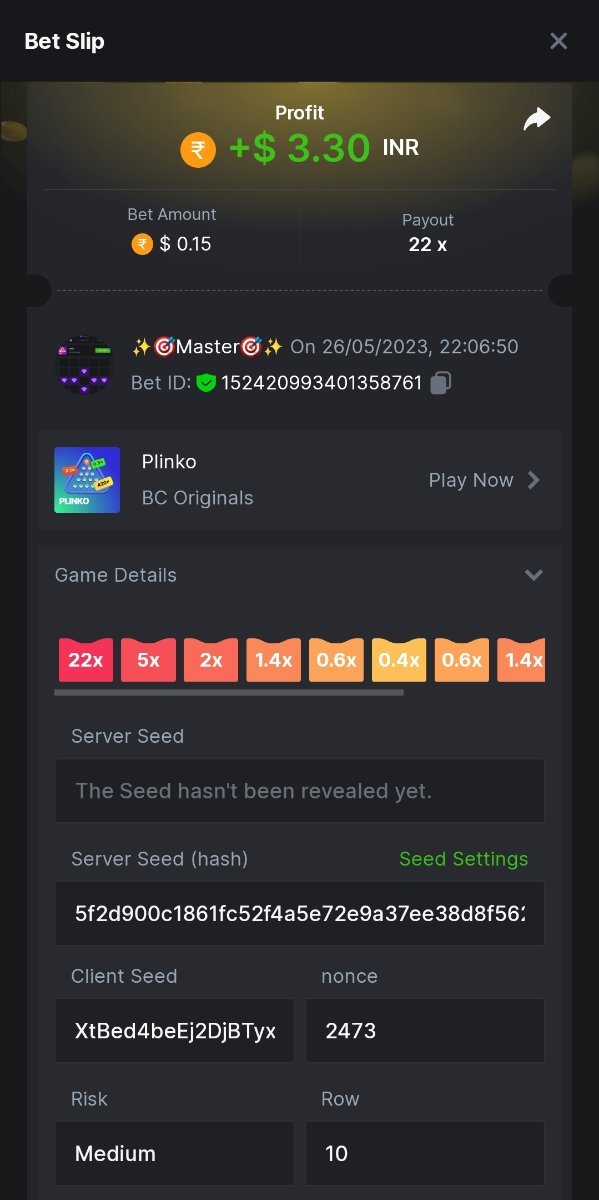Image resolution: width=599 pixels, height=1200 pixels.
Task: Share the bet slip with arrow icon
Action: point(537,120)
